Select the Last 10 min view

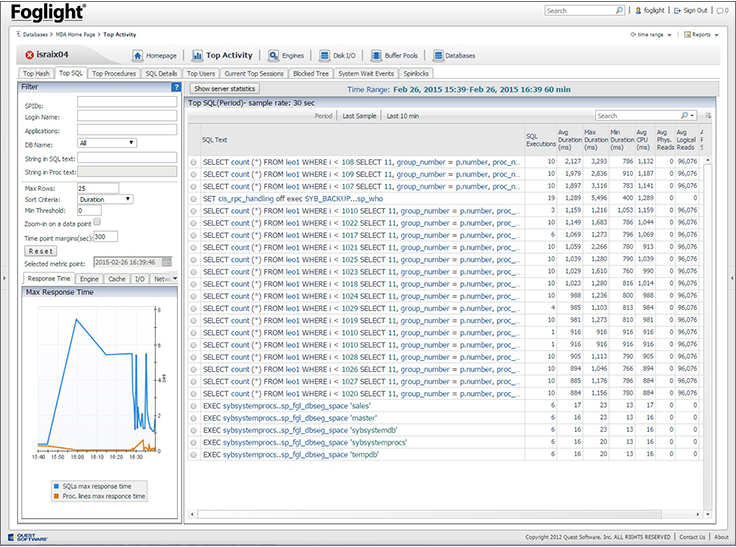coord(402,116)
